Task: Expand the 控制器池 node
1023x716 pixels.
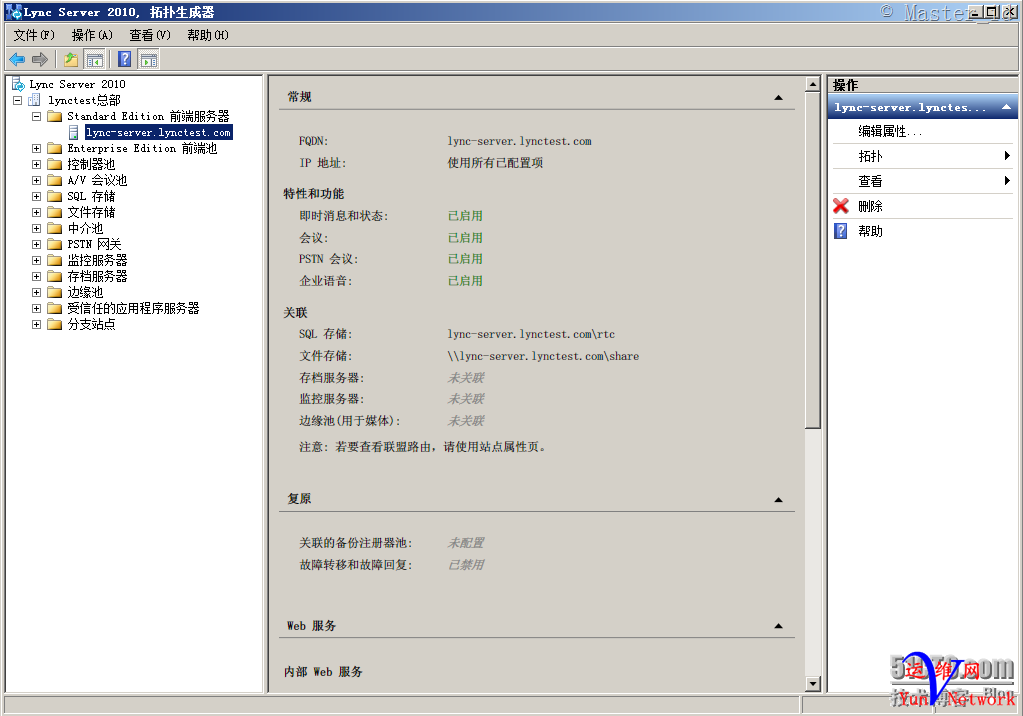Action: (37, 164)
